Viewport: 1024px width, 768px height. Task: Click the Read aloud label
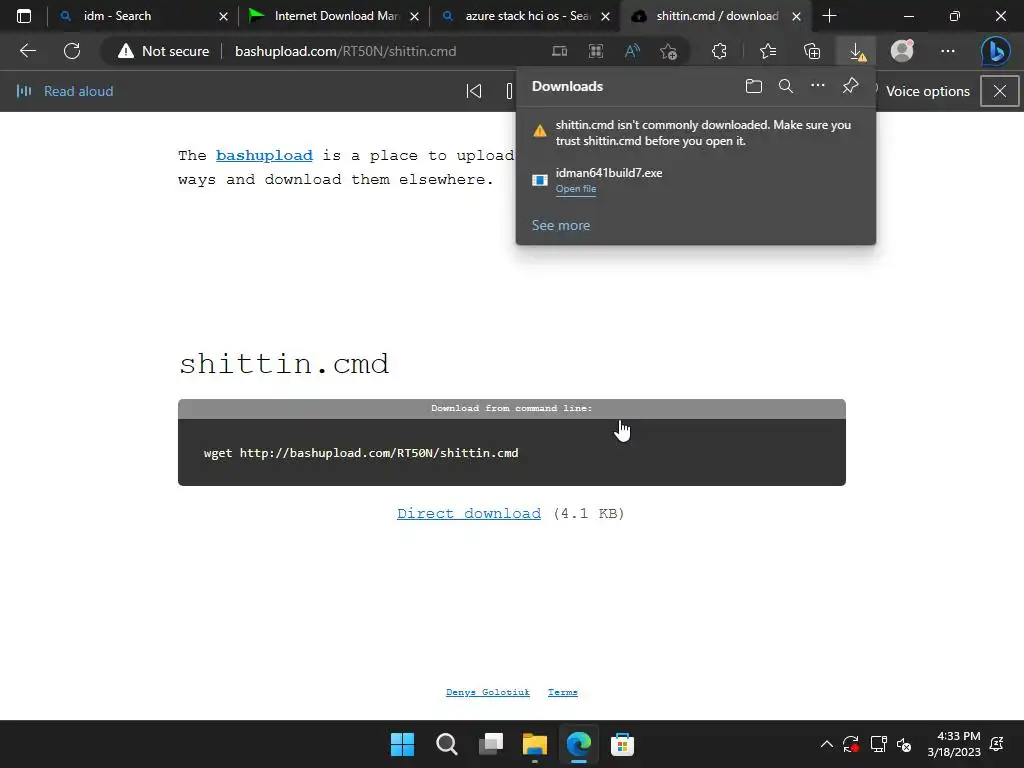78,91
